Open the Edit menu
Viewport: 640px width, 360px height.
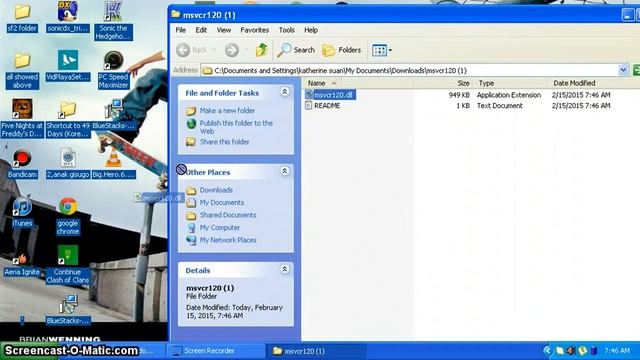pyautogui.click(x=201, y=30)
